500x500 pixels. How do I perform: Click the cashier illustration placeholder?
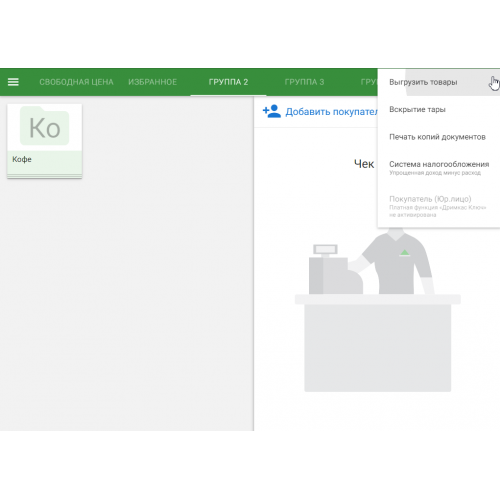(378, 309)
